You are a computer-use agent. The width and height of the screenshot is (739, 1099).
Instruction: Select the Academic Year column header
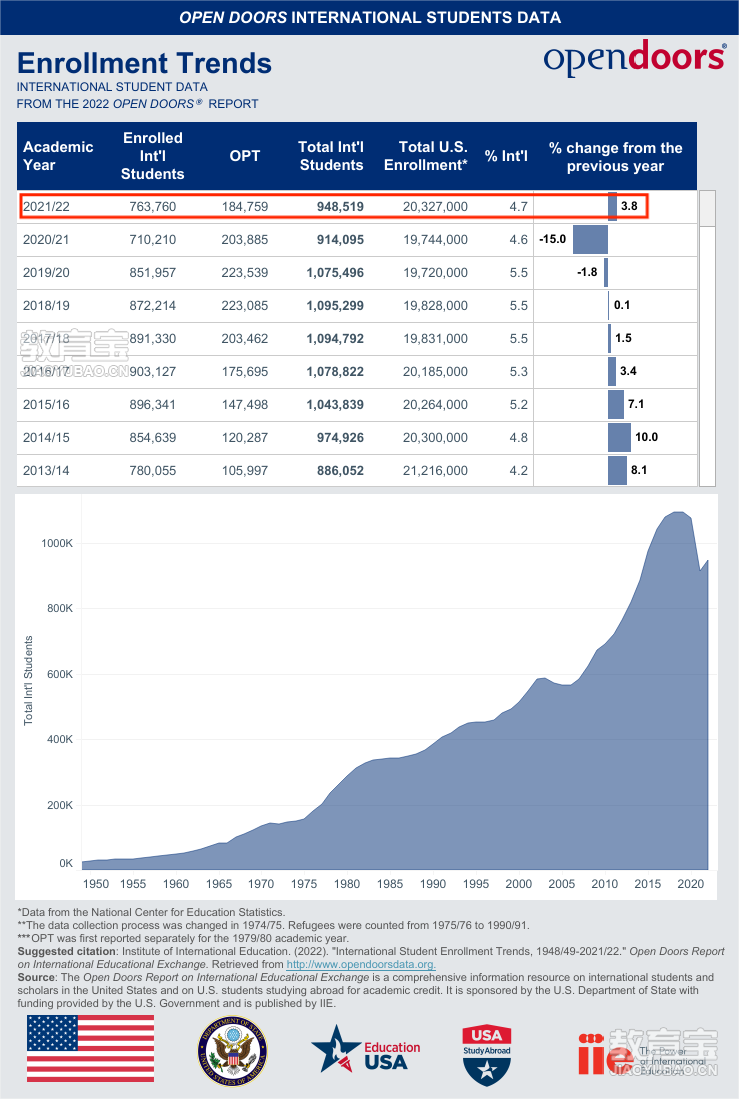[x=58, y=156]
